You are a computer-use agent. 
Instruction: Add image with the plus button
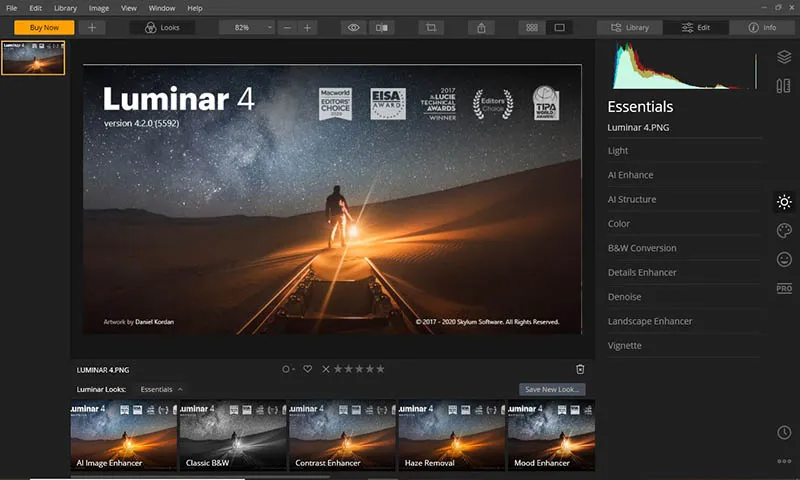point(92,28)
